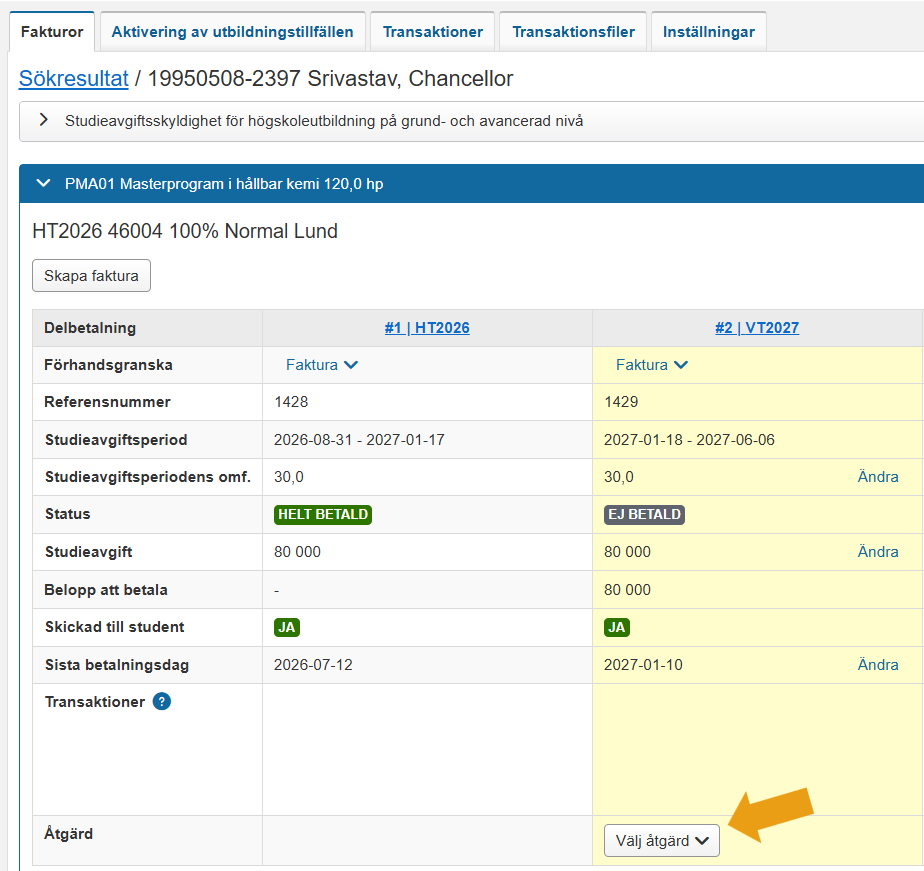The image size is (924, 871).
Task: Open Aktivering av utbildningstillfällen tab
Action: pyautogui.click(x=233, y=32)
